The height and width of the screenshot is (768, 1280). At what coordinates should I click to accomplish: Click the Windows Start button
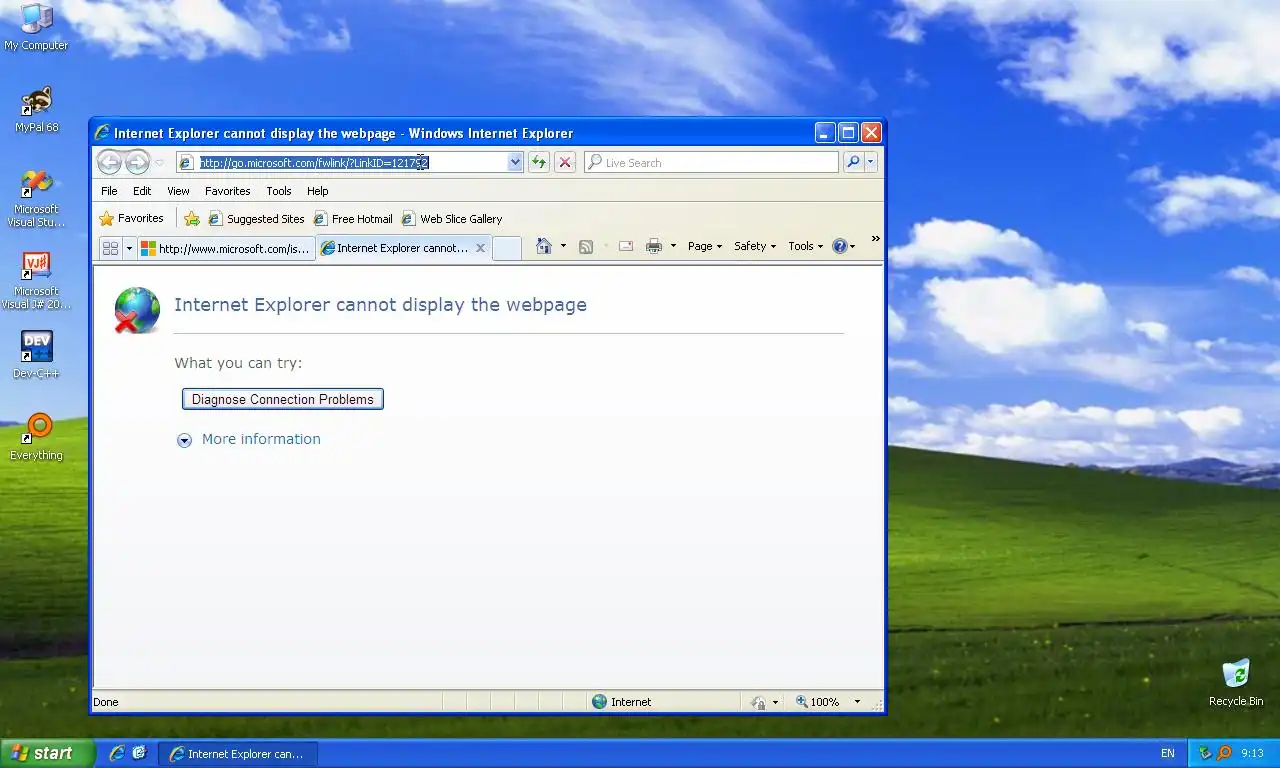click(46, 753)
